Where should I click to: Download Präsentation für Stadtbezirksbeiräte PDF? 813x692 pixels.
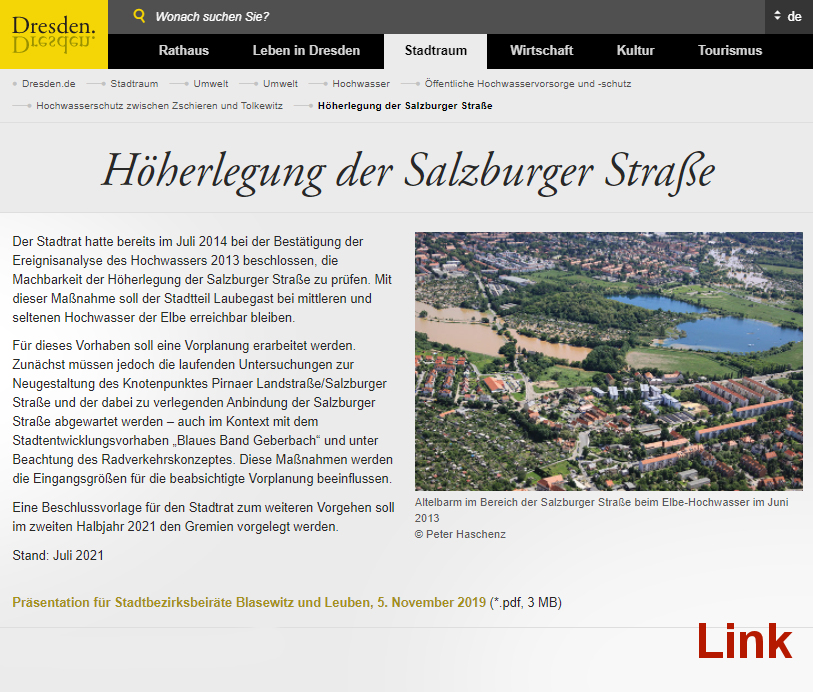(x=249, y=602)
